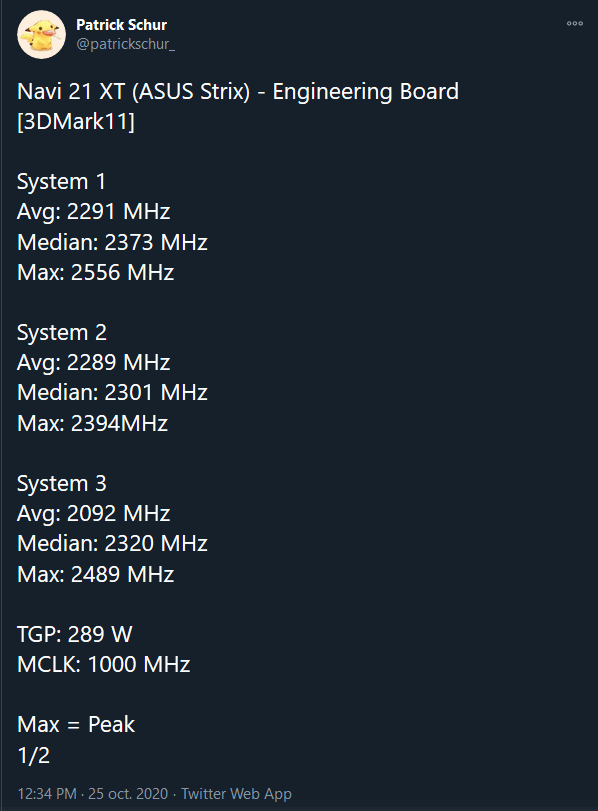Click the 12:34 PM timestamp
The image size is (598, 811).
(47, 793)
